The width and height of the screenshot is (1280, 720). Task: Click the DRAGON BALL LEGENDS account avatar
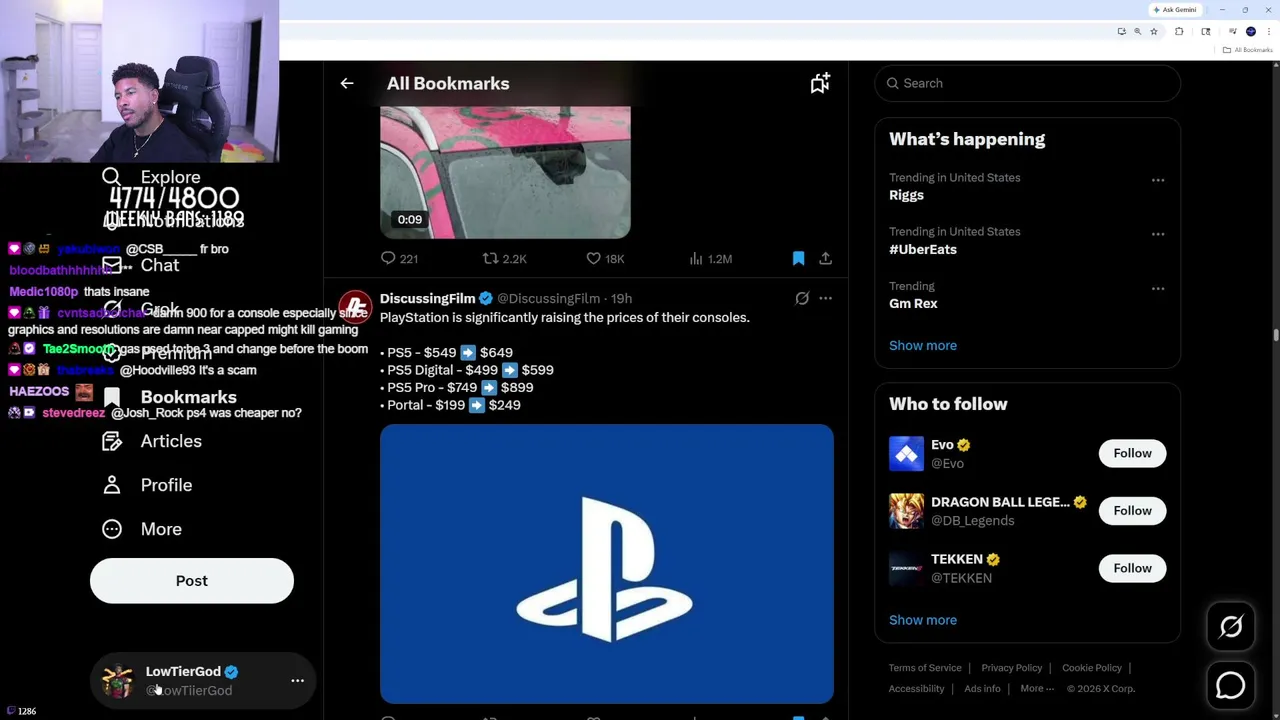[907, 511]
